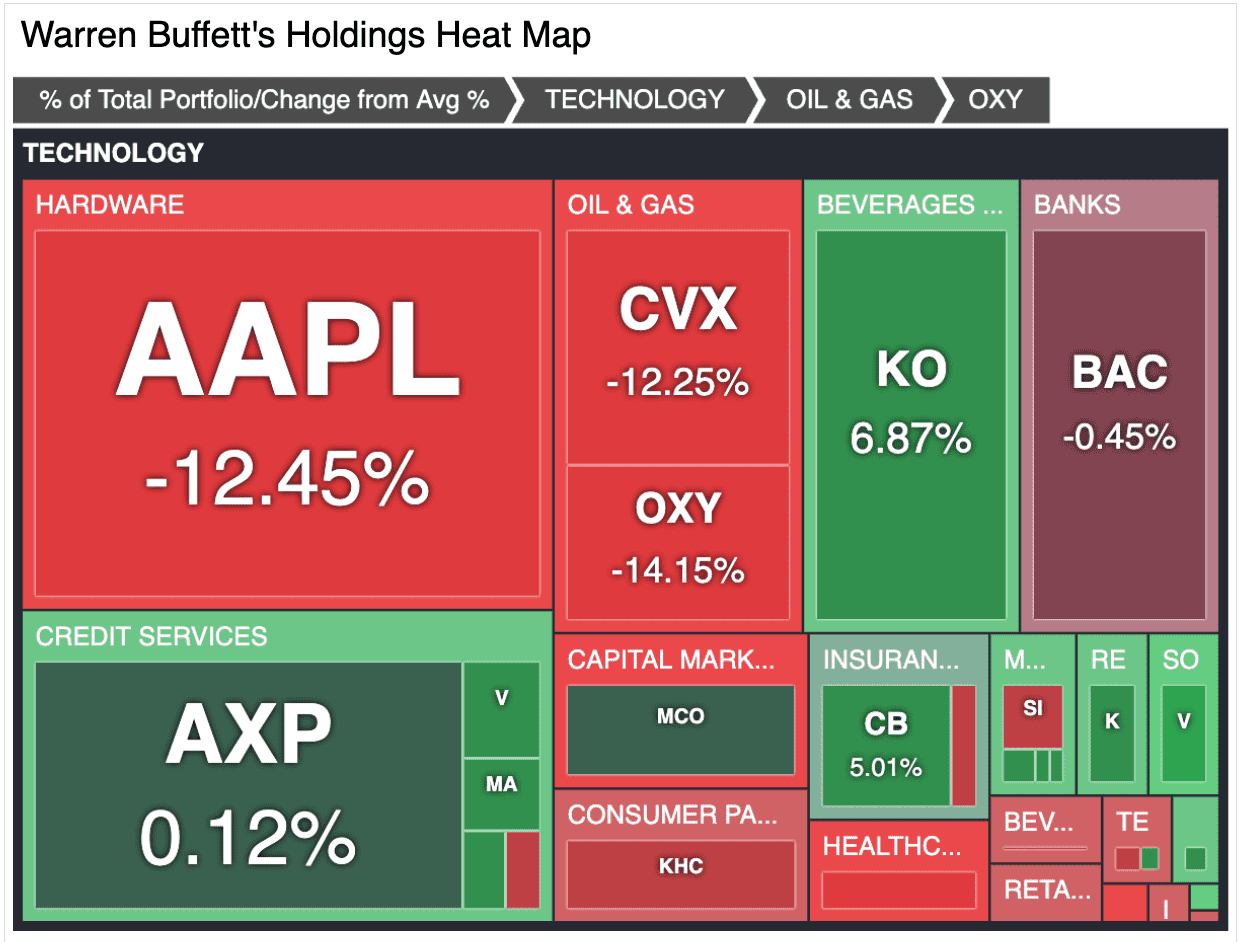Click the TECHNOLOGY breadcrumb item

(634, 100)
